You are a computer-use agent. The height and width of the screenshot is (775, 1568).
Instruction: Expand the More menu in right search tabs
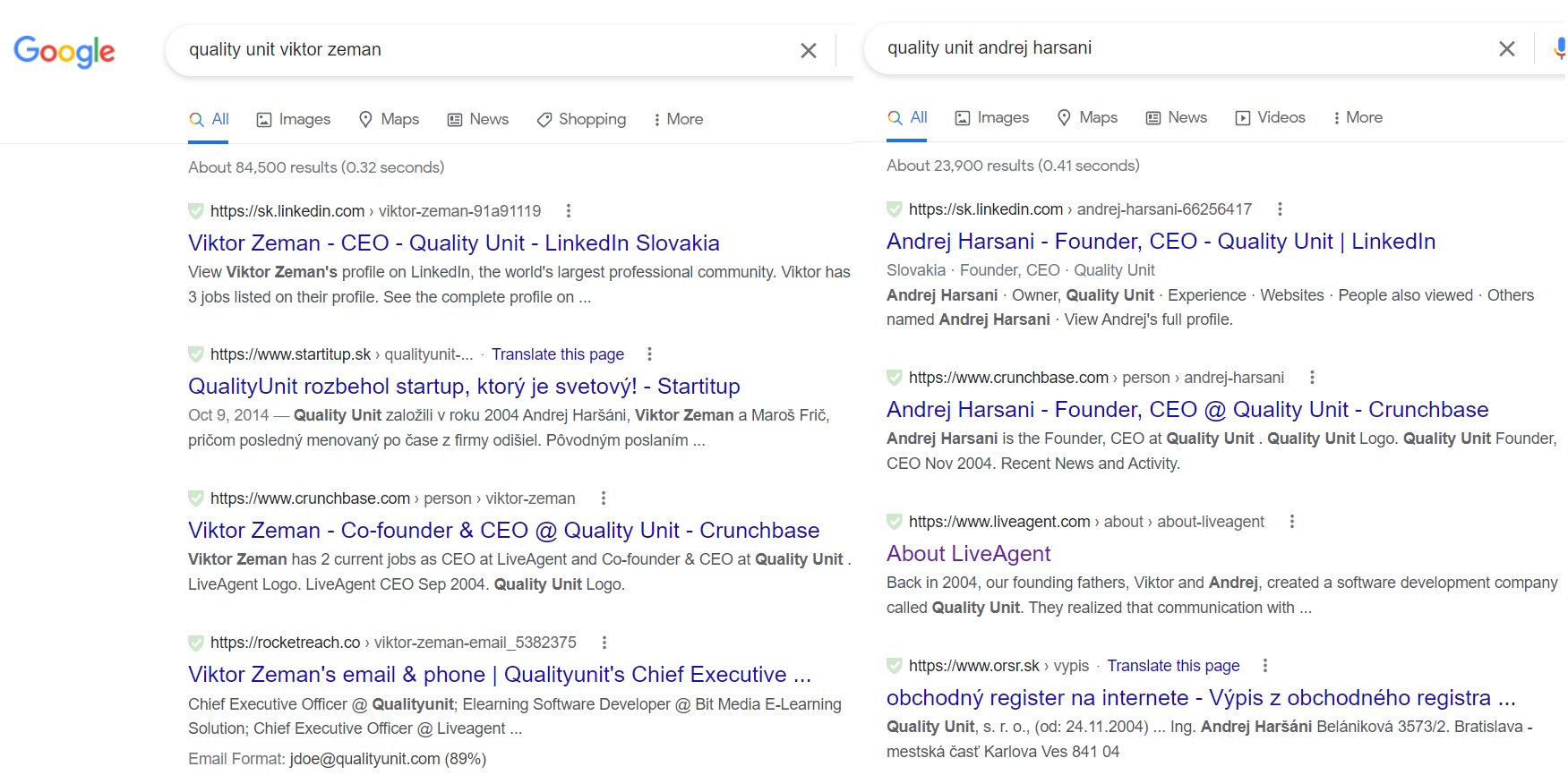tap(1358, 118)
